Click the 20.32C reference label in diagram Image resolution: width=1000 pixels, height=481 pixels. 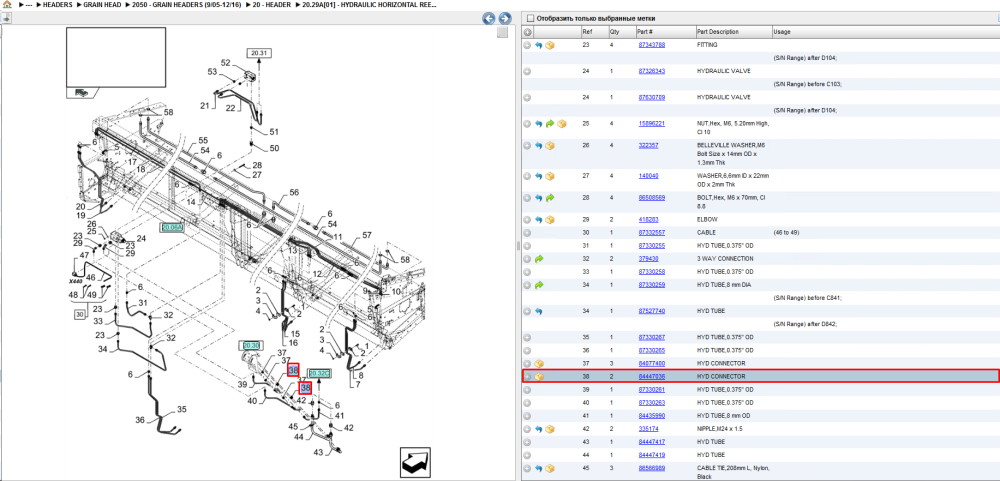pyautogui.click(x=319, y=373)
